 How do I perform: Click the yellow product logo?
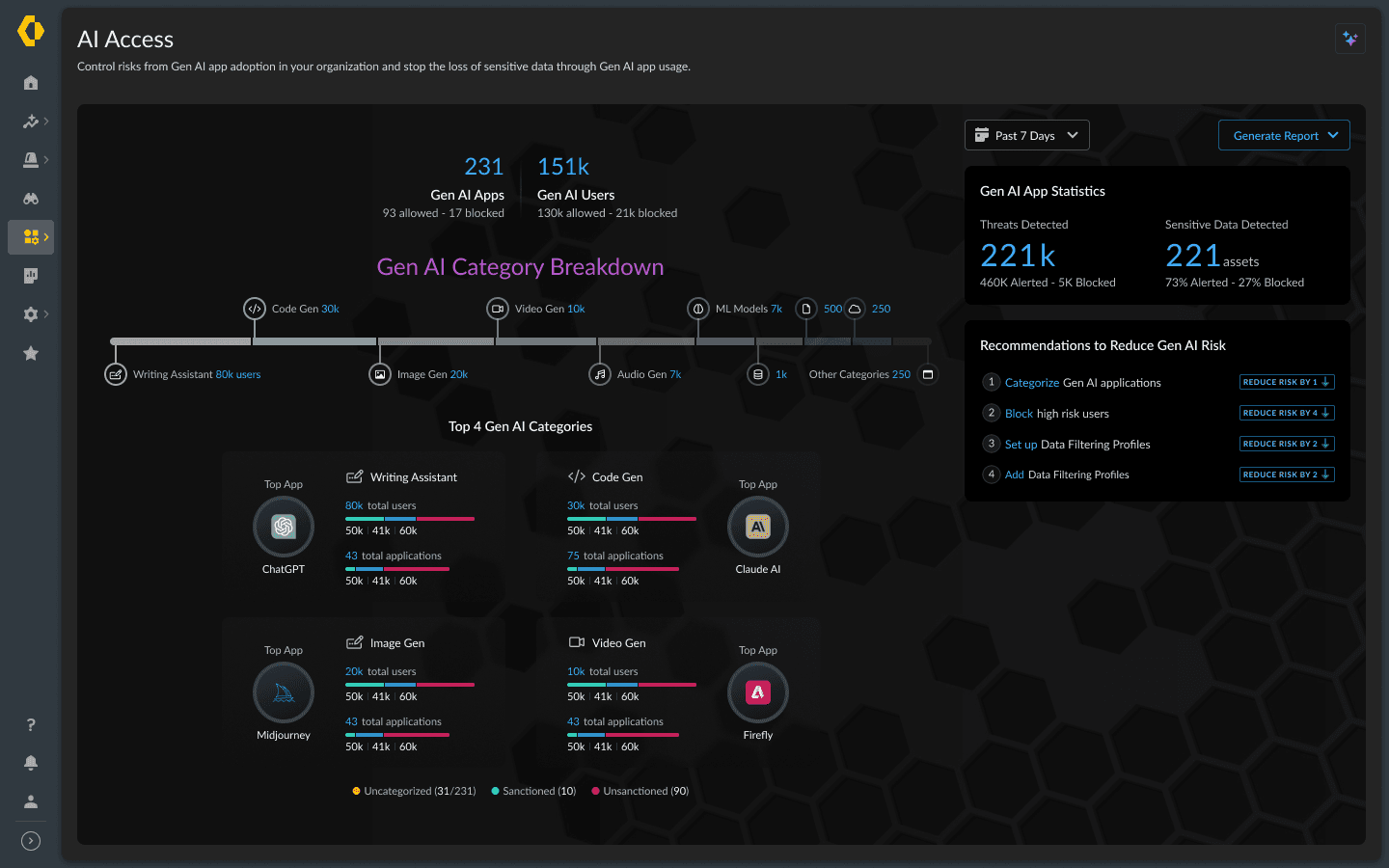pos(31,31)
